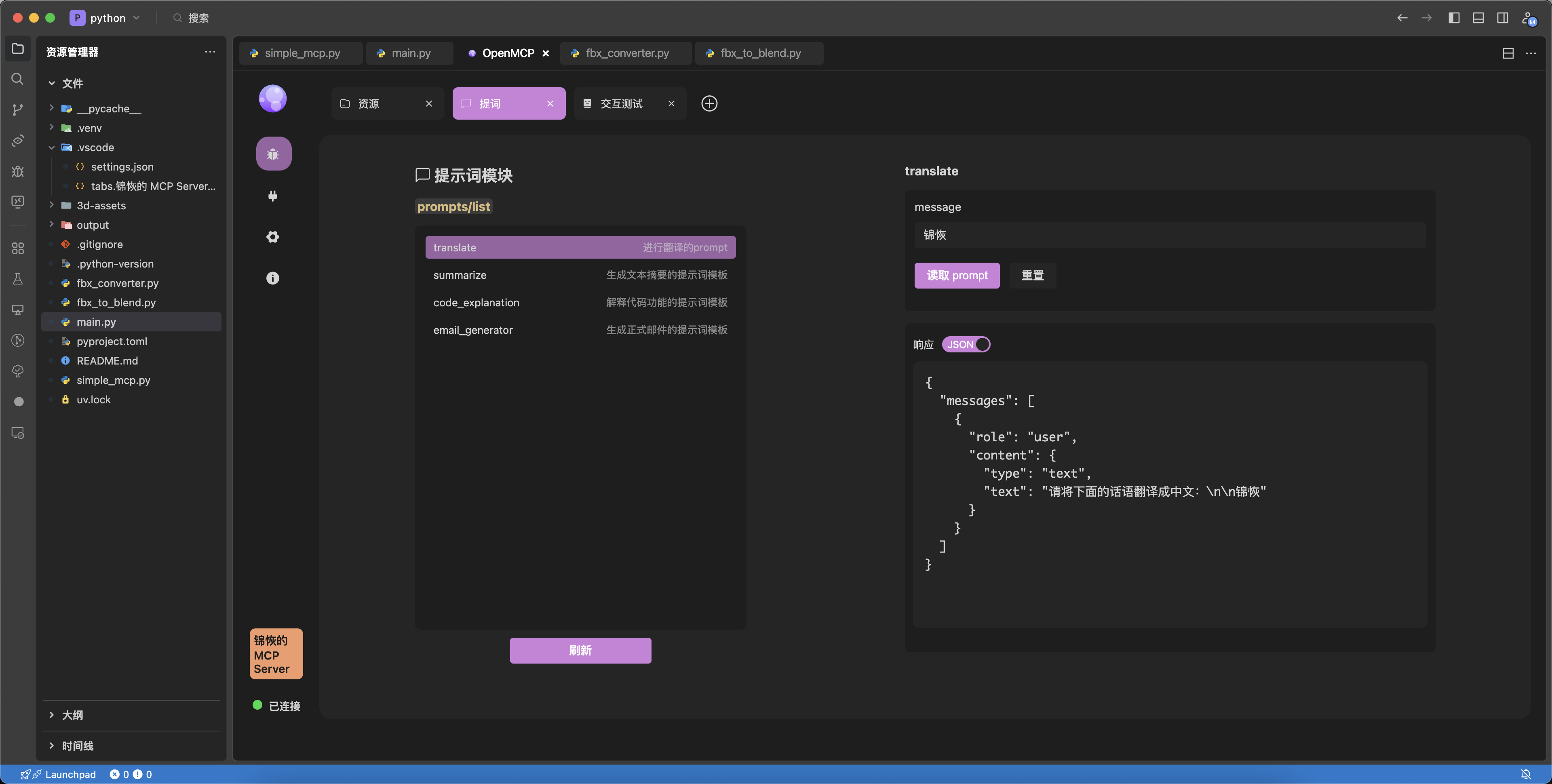Open the debug bug icon in OpenMCP sidebar
The width and height of the screenshot is (1552, 784).
(273, 154)
